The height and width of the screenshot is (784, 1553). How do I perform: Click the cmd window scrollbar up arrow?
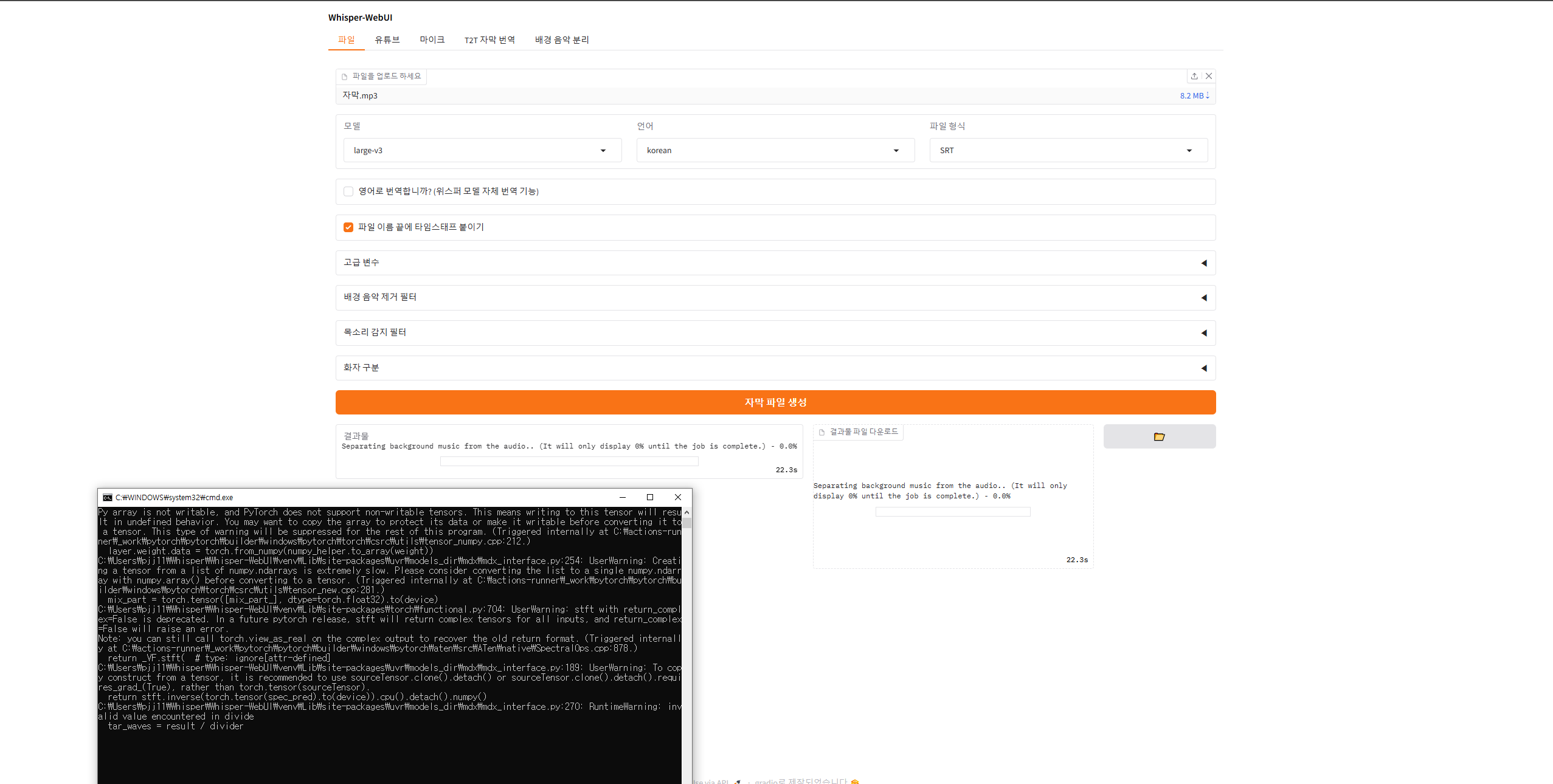point(687,513)
